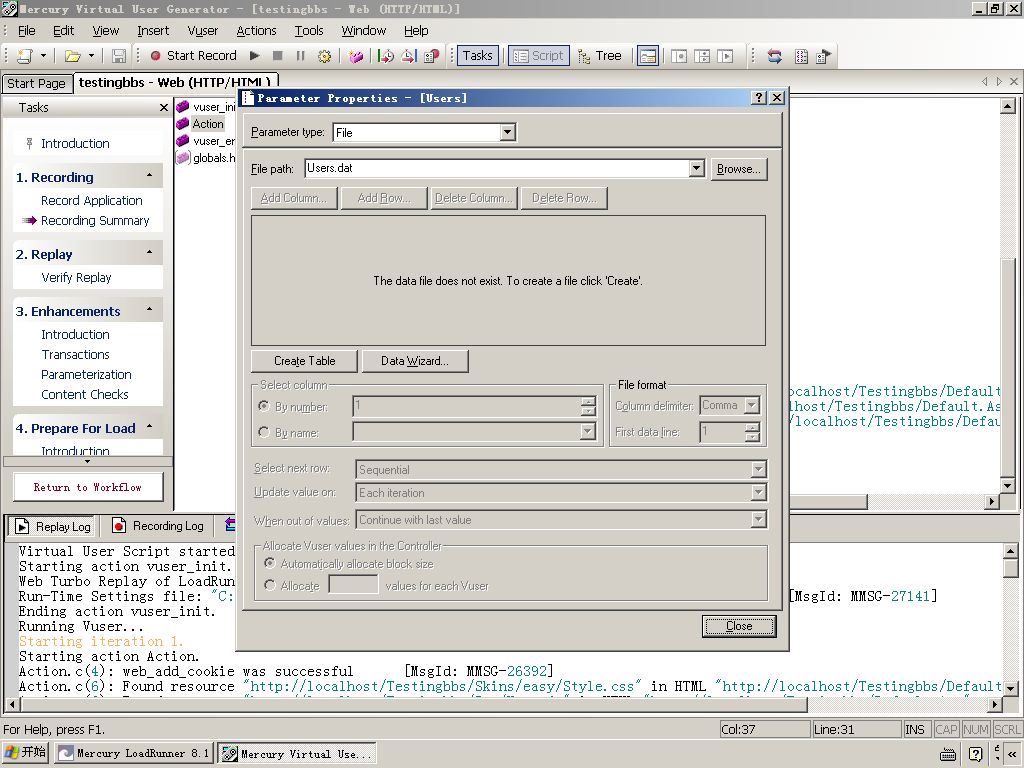This screenshot has width=1024, height=768.
Task: Click the Start Record button
Action: [193, 56]
